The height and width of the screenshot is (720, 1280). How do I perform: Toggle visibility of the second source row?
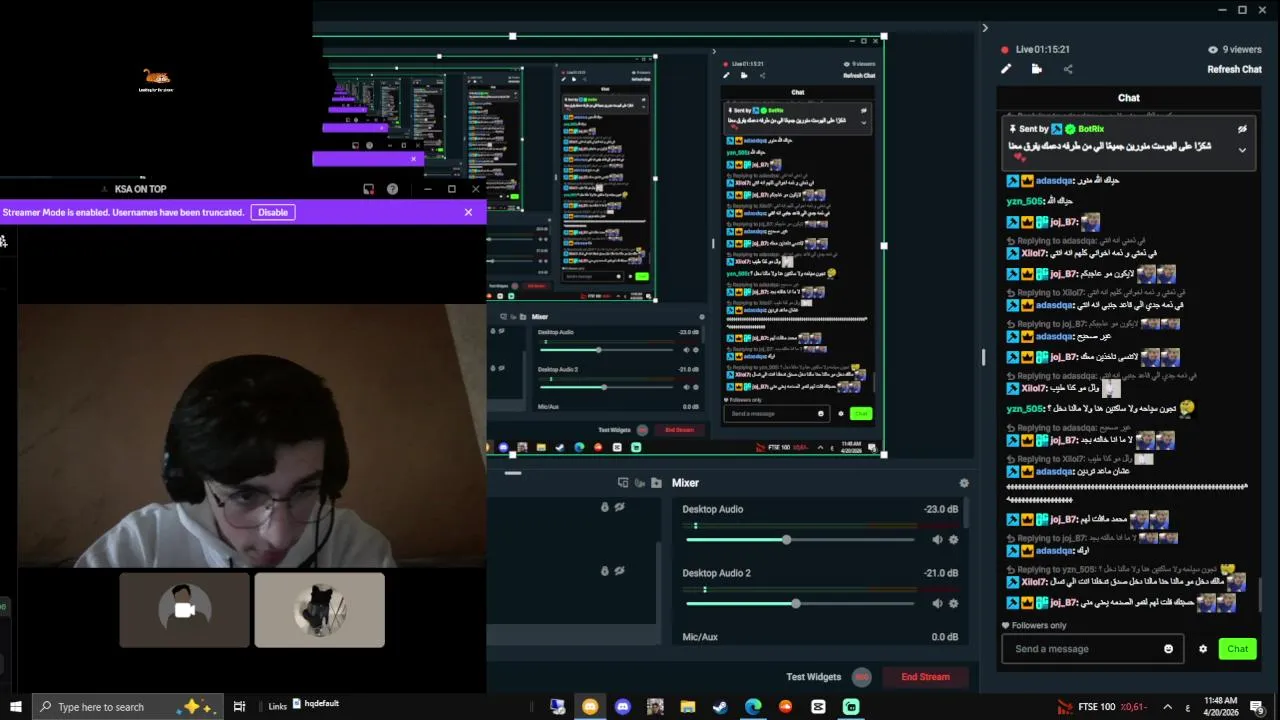(620, 571)
